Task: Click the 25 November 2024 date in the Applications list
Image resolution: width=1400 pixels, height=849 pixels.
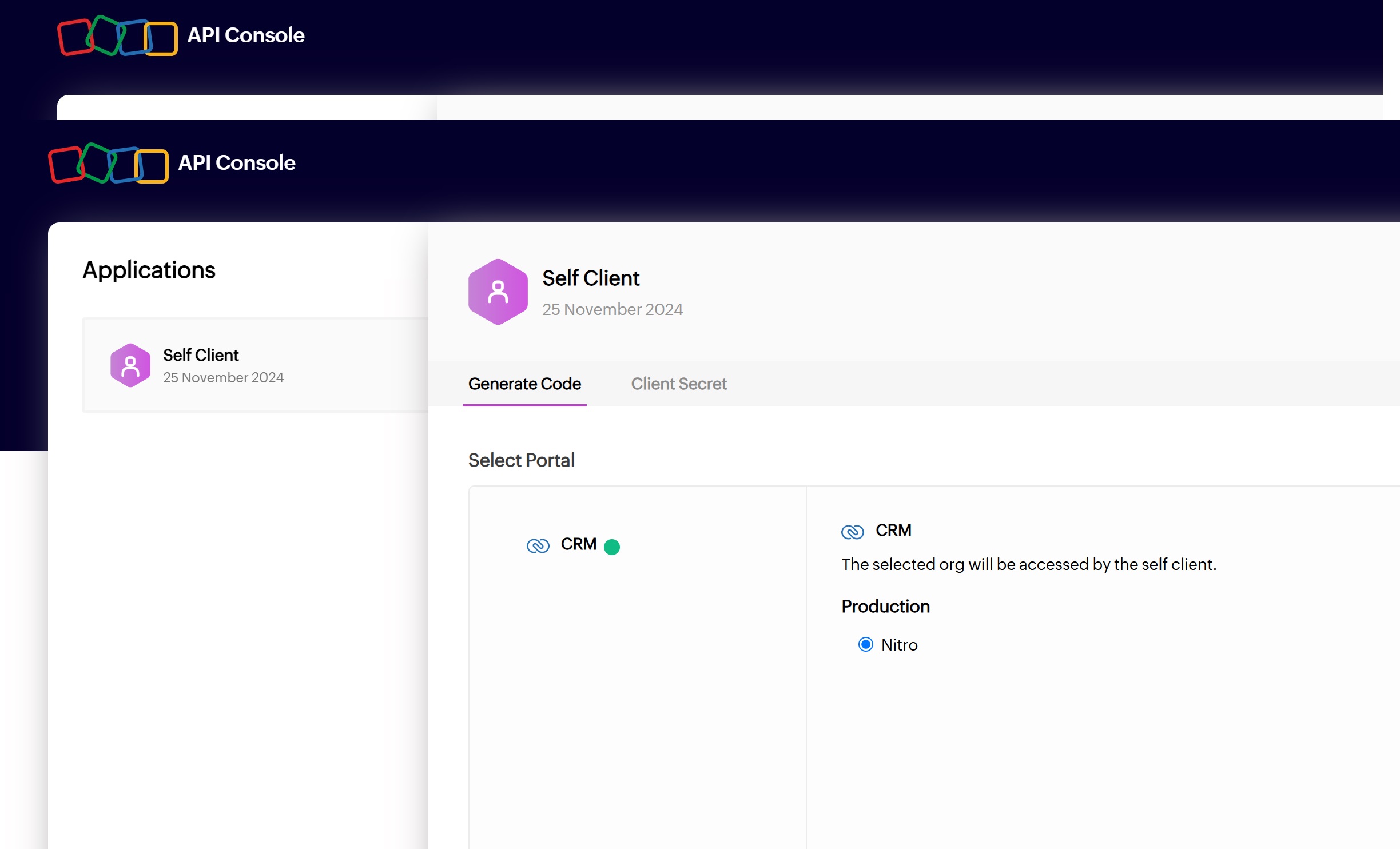Action: click(223, 378)
